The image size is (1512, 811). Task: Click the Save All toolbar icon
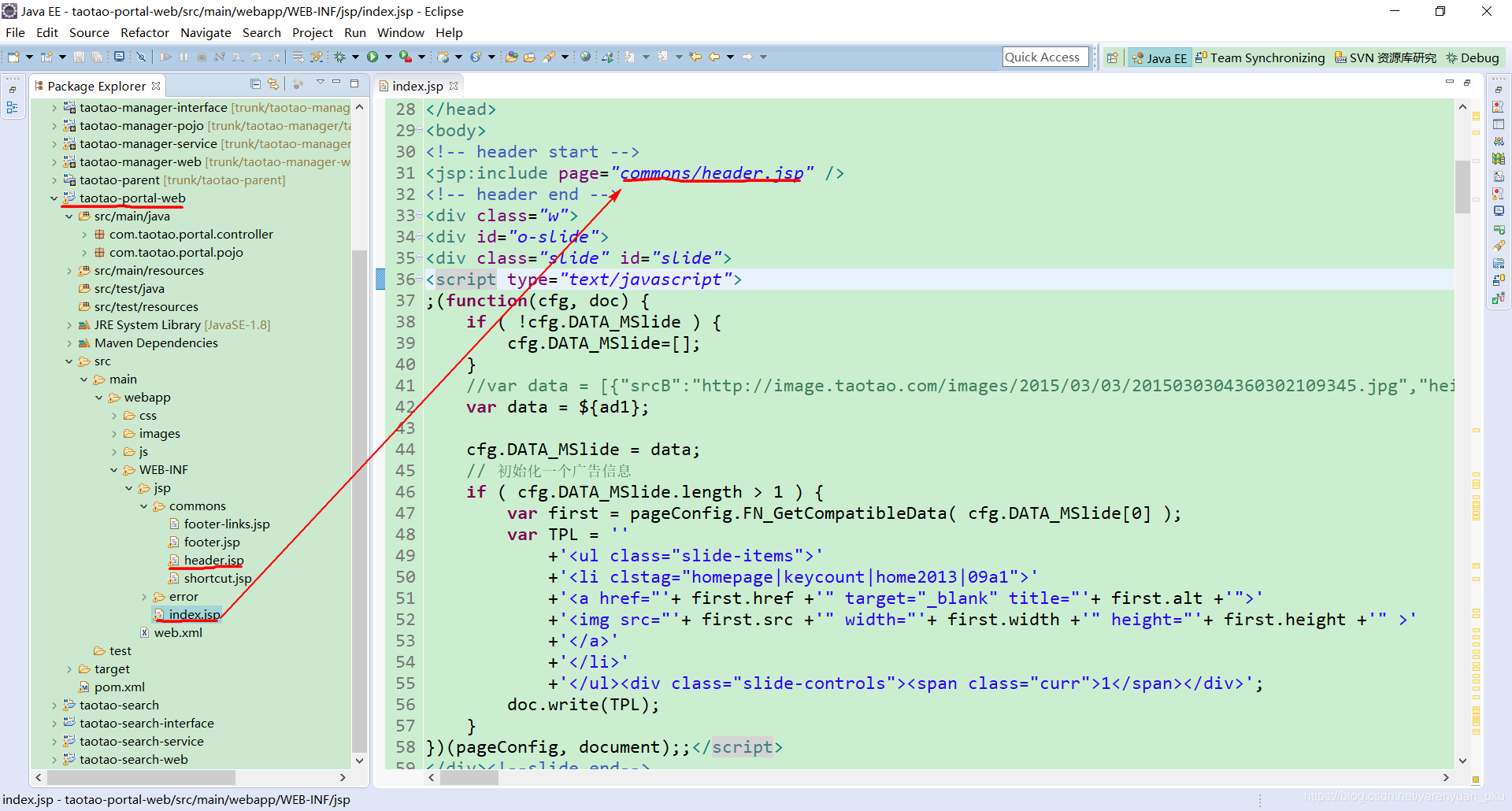coord(98,57)
